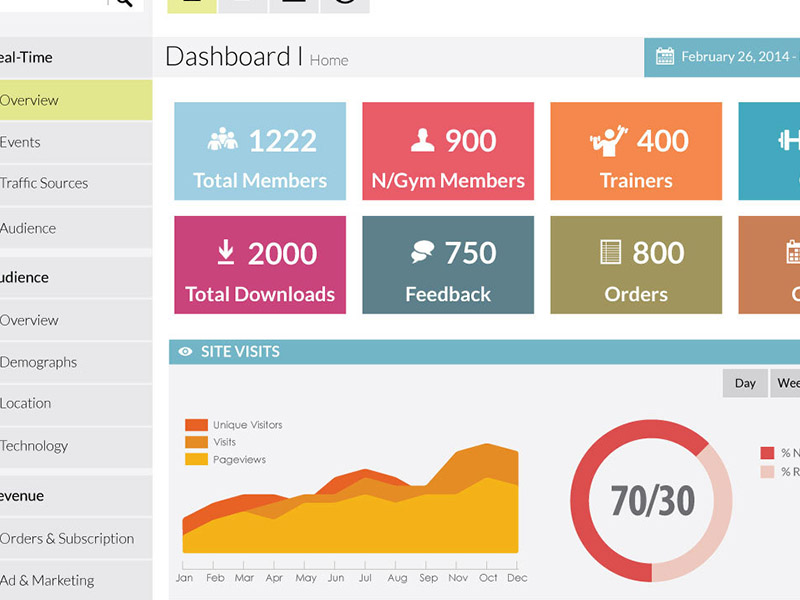
Task: Click the Unique Visitors legend label
Action: click(x=247, y=424)
